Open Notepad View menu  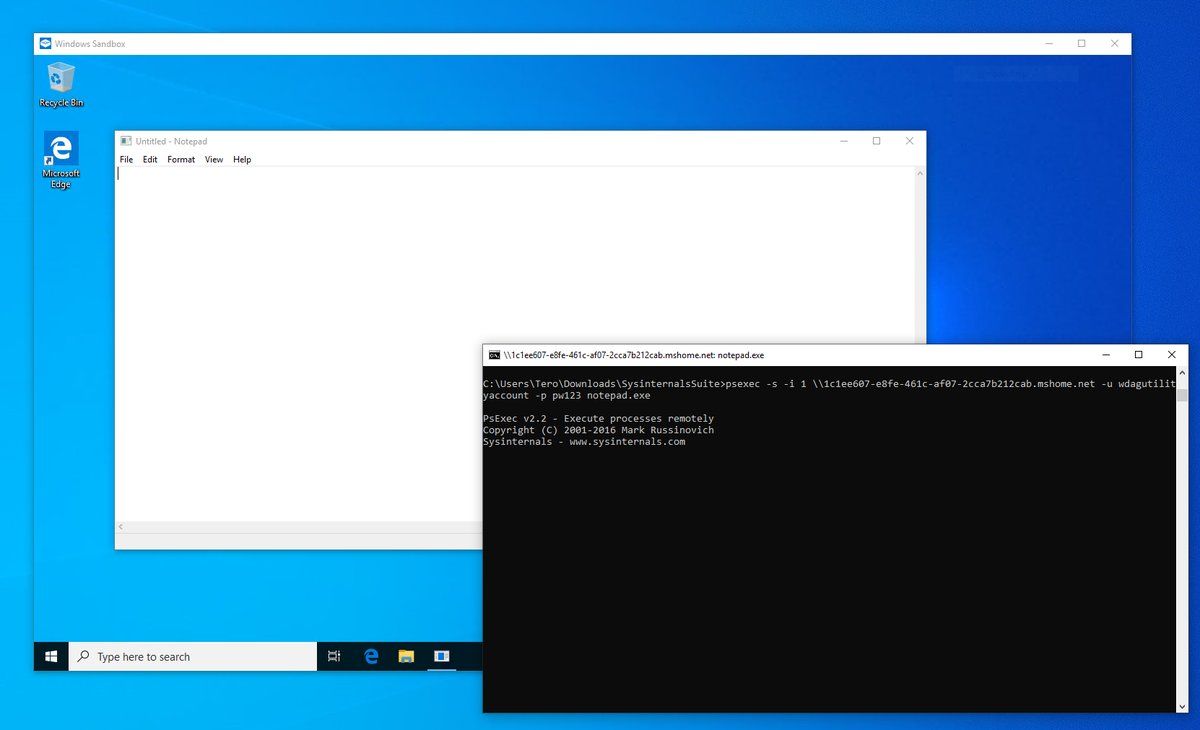point(214,159)
